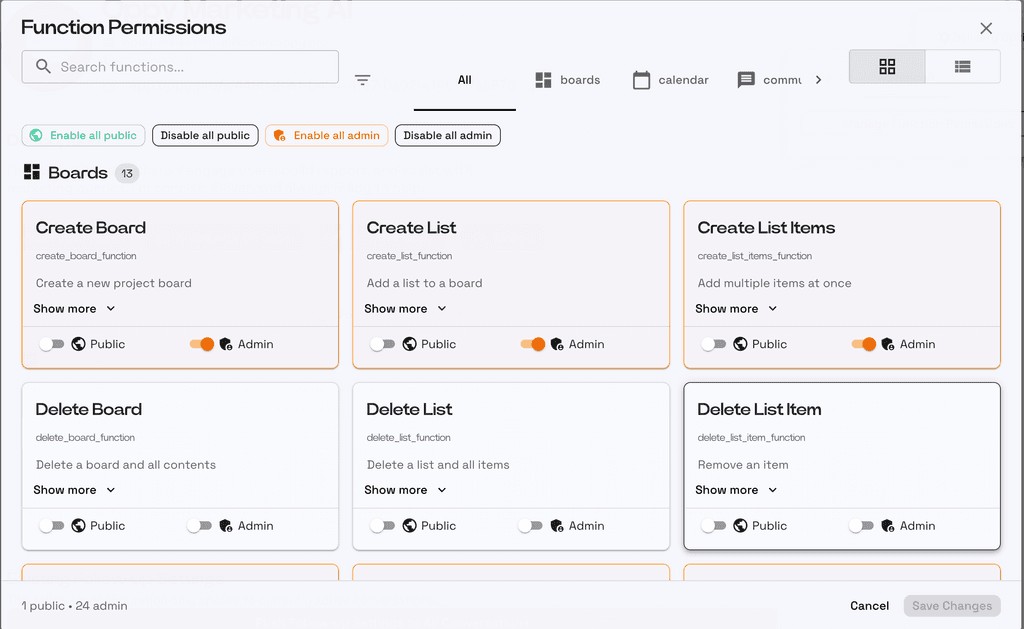
Task: Enable Admin access for Delete List Item
Action: coord(861,525)
